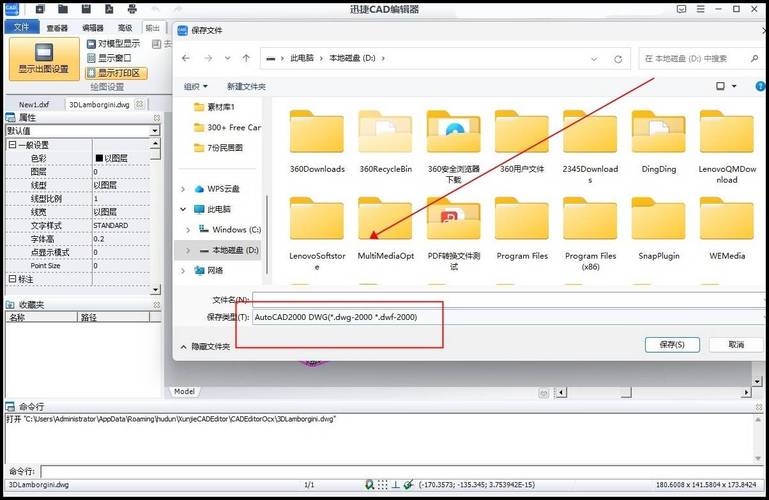Switch to the 输出 ribbon tab

(x=153, y=28)
